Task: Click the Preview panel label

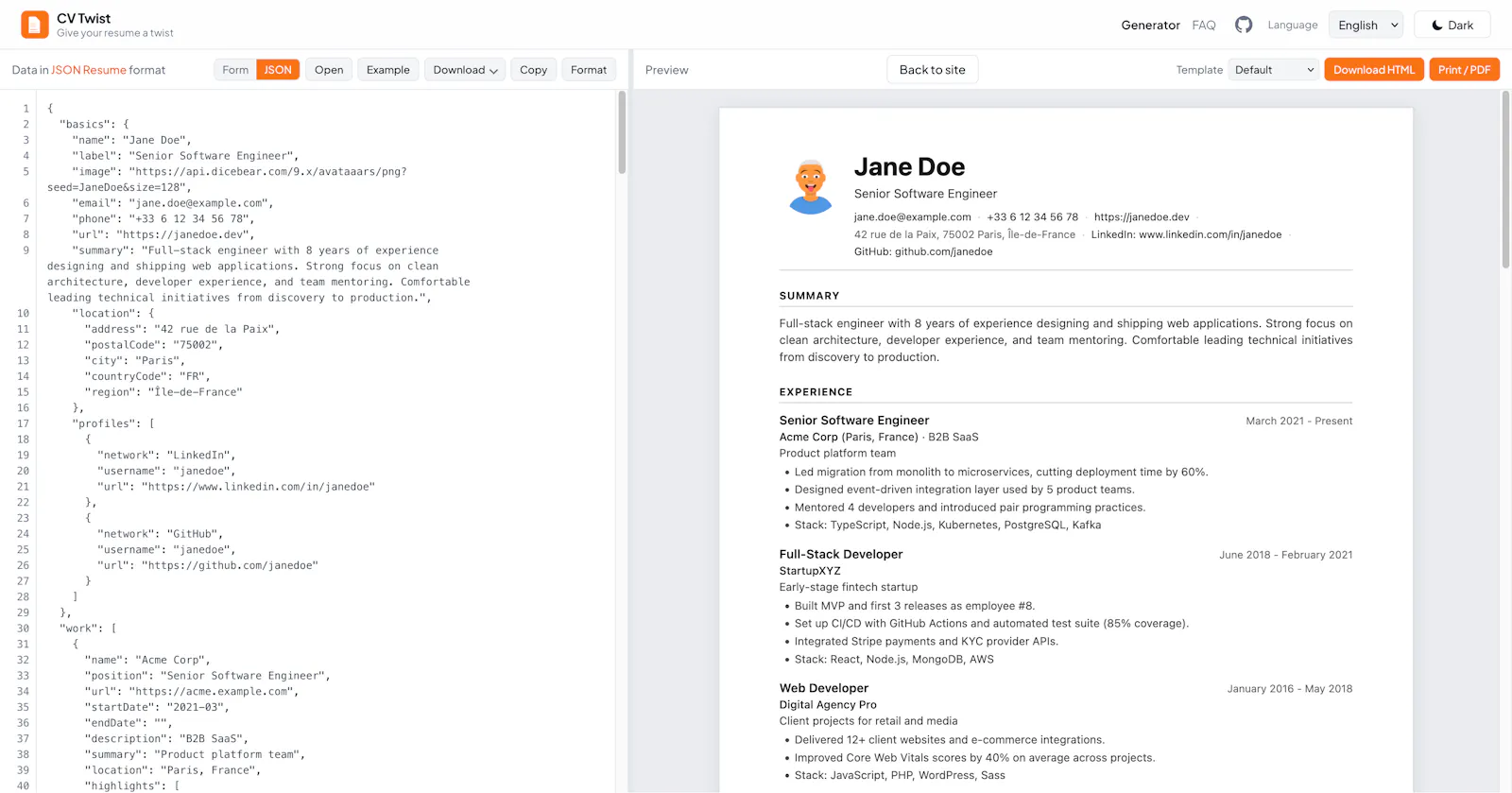Action: pyautogui.click(x=667, y=70)
